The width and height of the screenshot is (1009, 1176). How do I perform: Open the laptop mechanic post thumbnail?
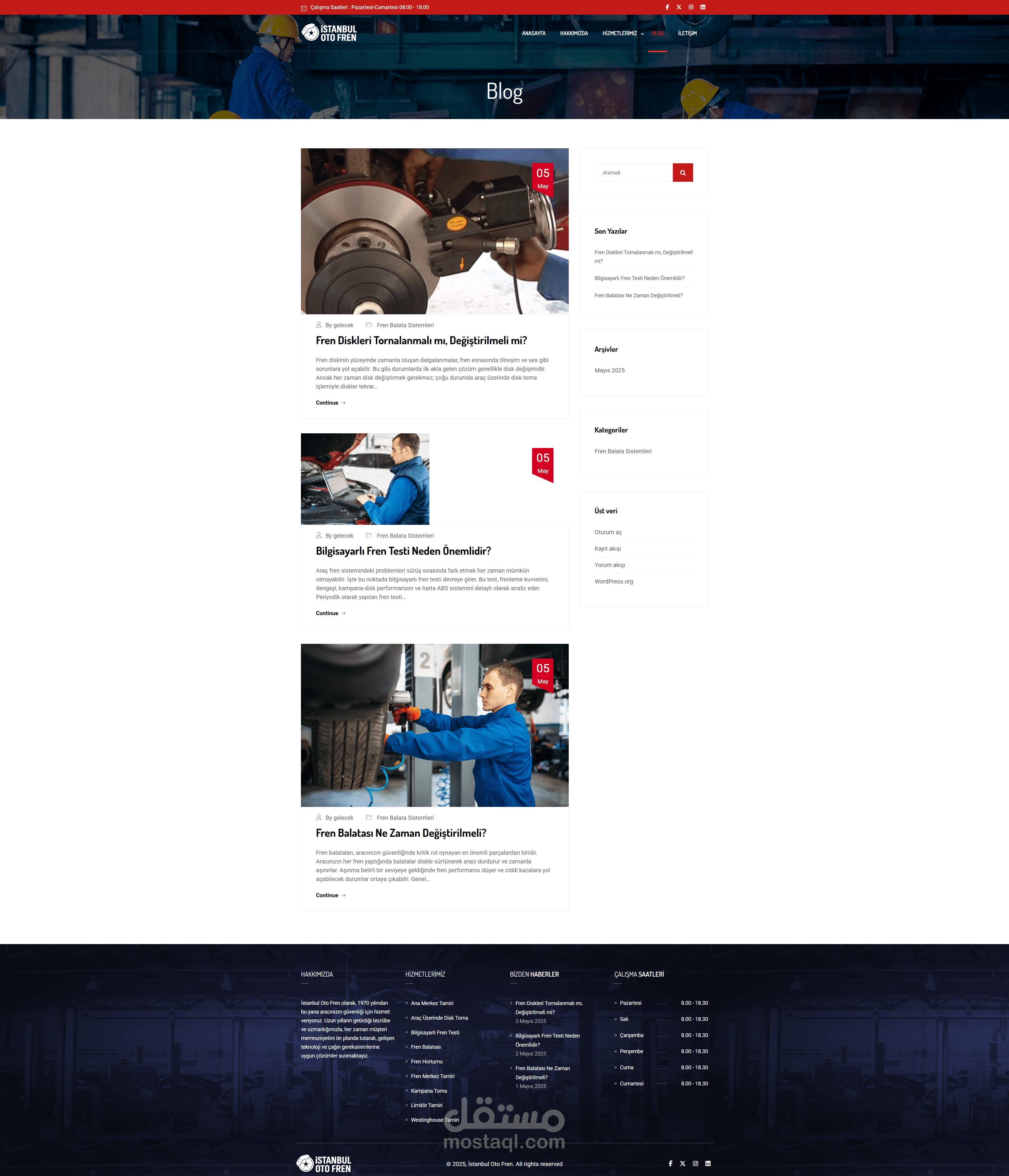pos(365,479)
